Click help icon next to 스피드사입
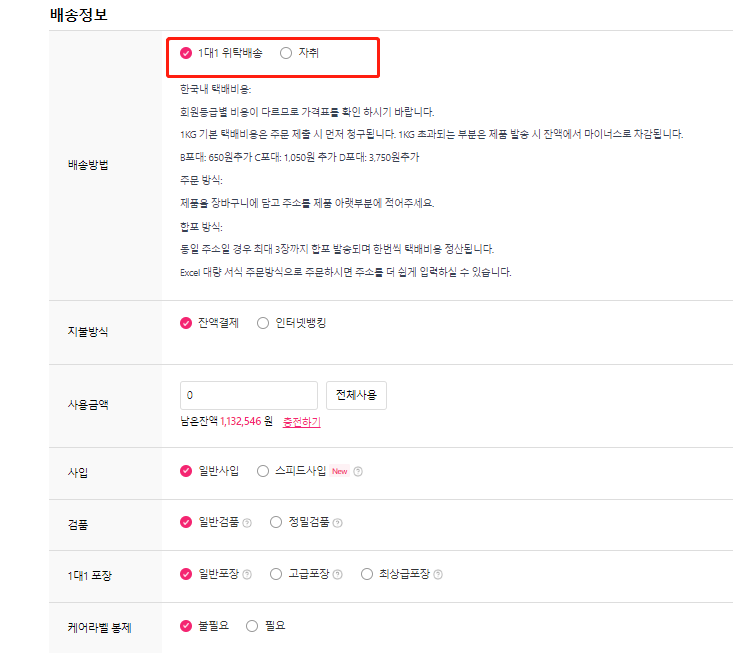Image resolution: width=733 pixels, height=653 pixels. click(x=358, y=471)
